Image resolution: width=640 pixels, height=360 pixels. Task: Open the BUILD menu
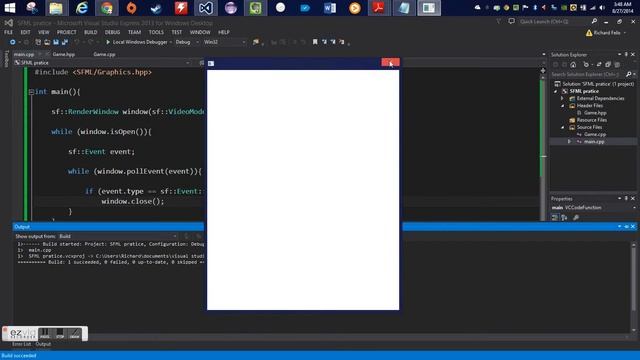(91, 32)
